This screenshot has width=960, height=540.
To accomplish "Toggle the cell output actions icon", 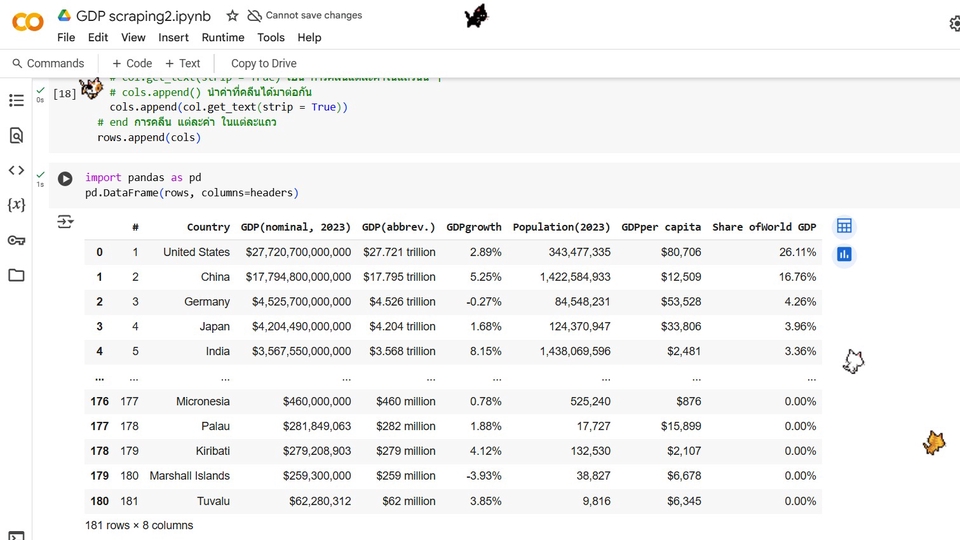I will (65, 222).
